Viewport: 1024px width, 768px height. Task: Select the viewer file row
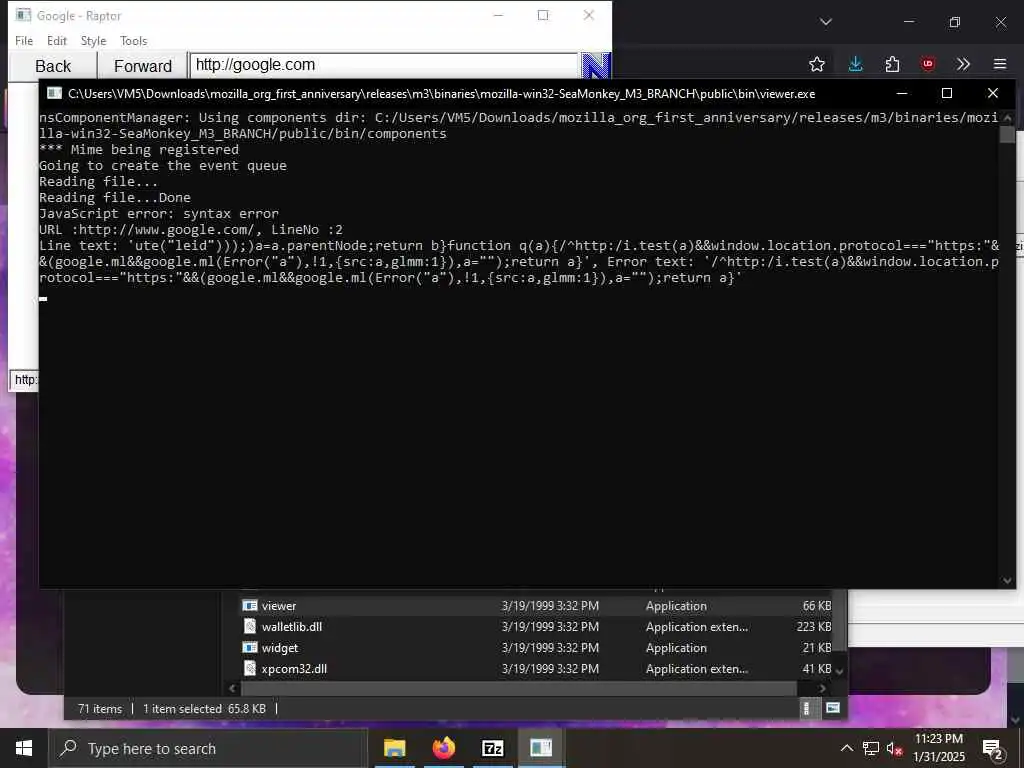[537, 605]
